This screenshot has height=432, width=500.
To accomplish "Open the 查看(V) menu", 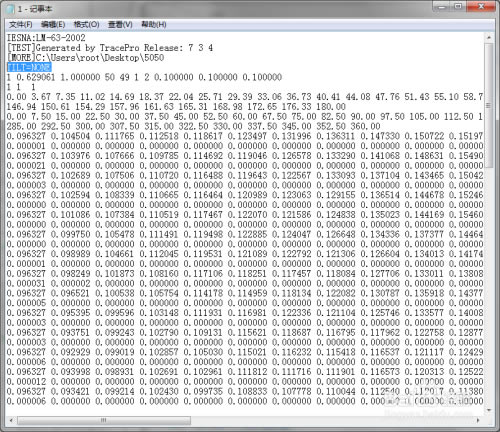I will click(120, 24).
